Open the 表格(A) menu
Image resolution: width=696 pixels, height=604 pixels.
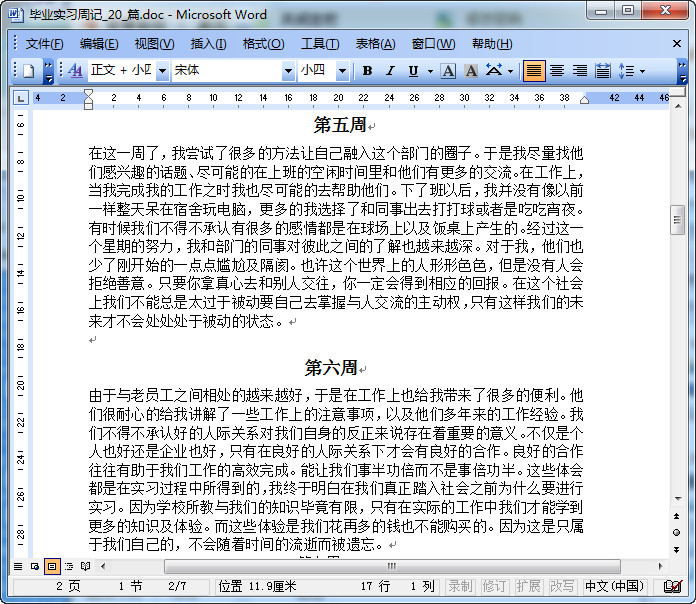coord(375,43)
